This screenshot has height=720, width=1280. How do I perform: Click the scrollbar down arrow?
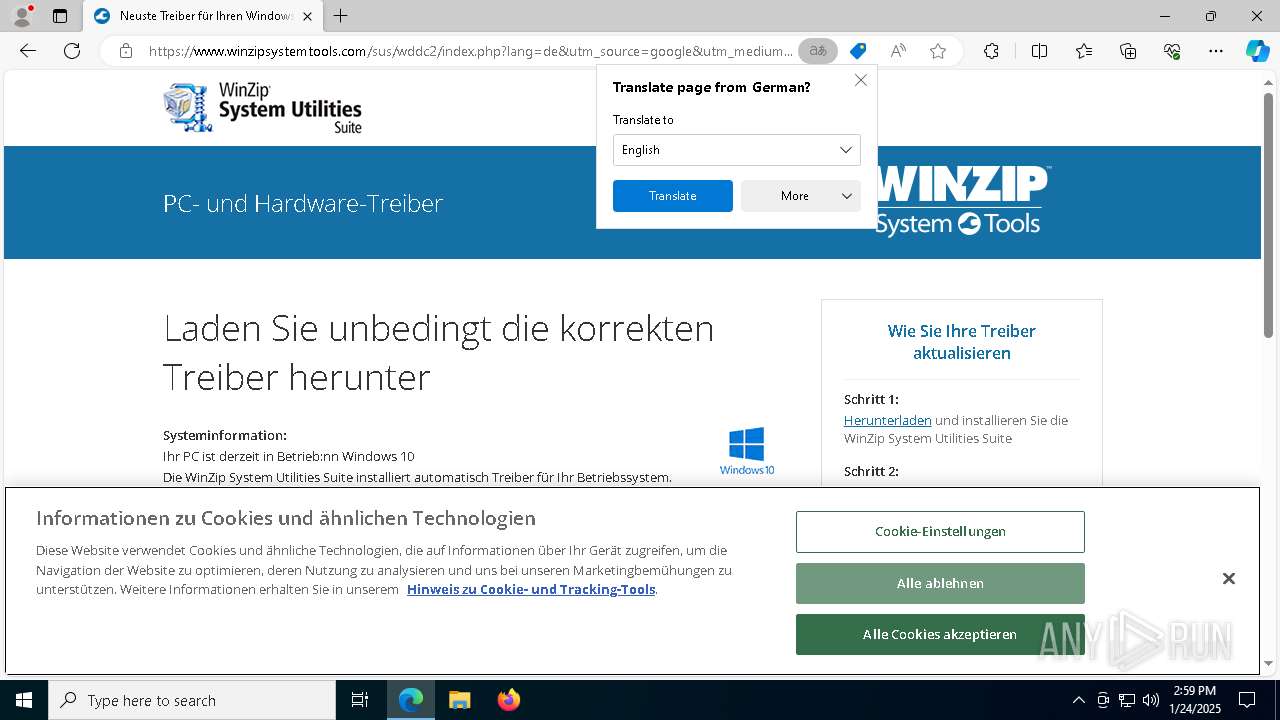coord(1269,663)
